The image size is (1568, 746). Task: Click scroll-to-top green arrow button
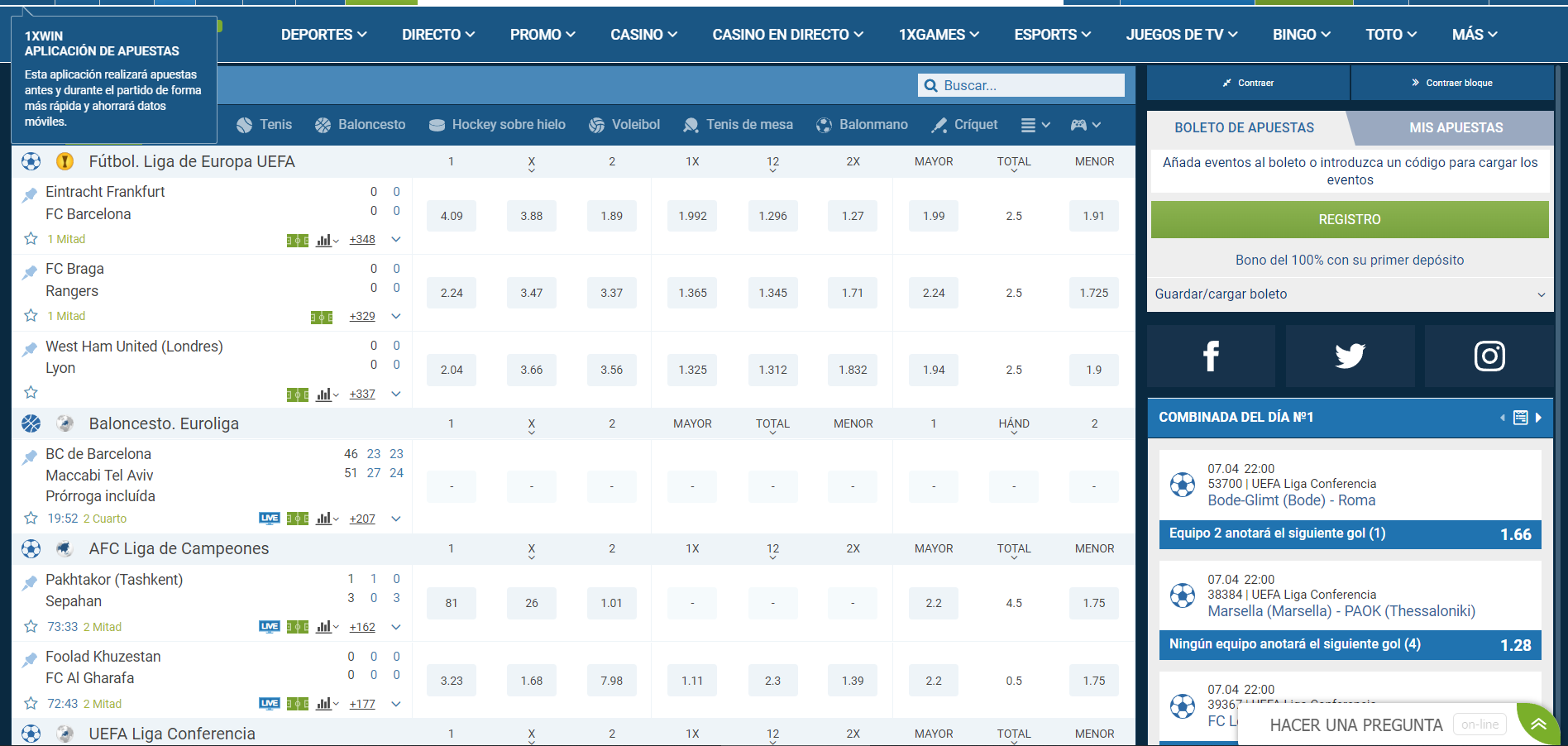[1538, 724]
